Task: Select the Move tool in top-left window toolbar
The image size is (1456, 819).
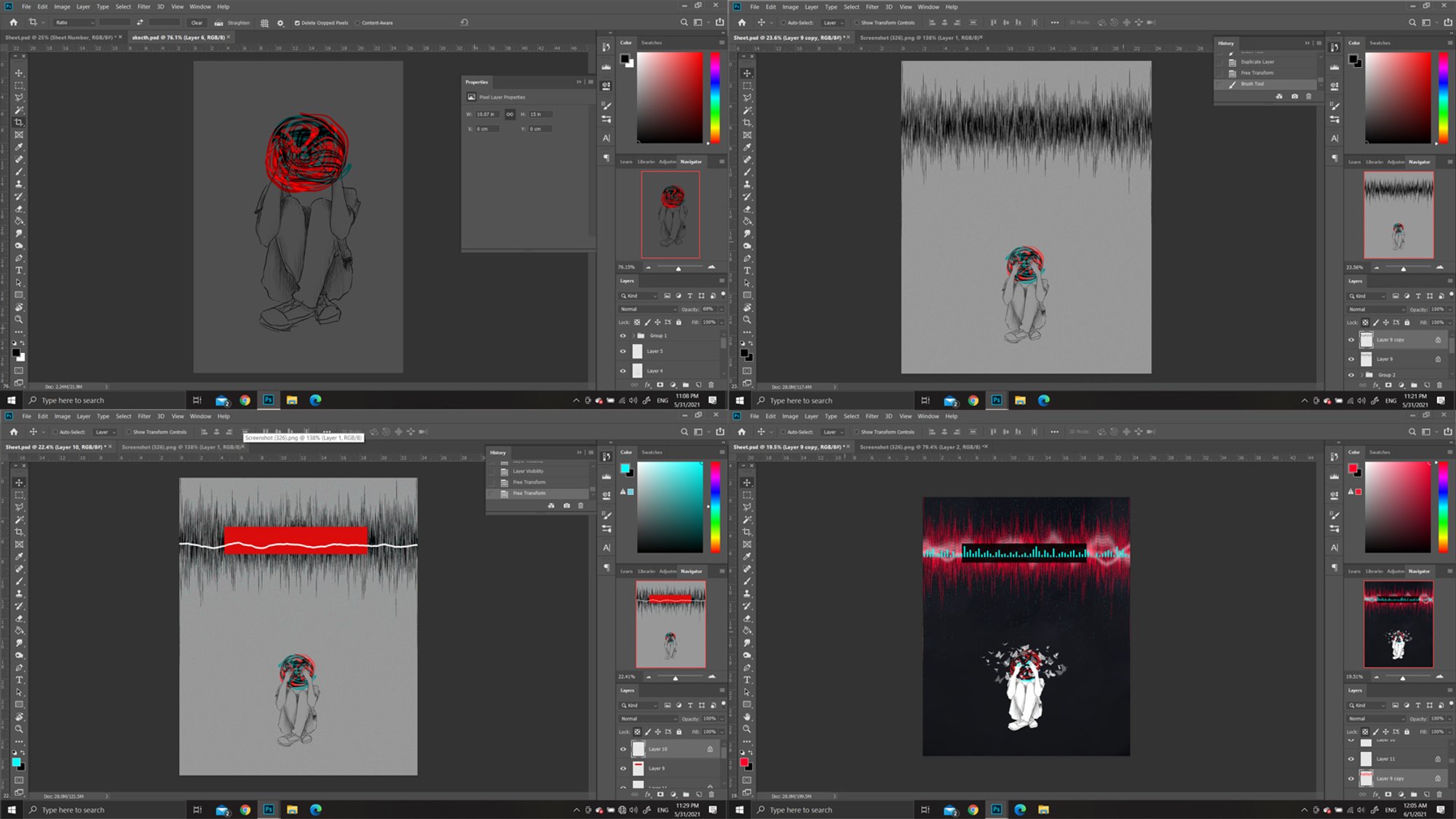Action: 19,73
